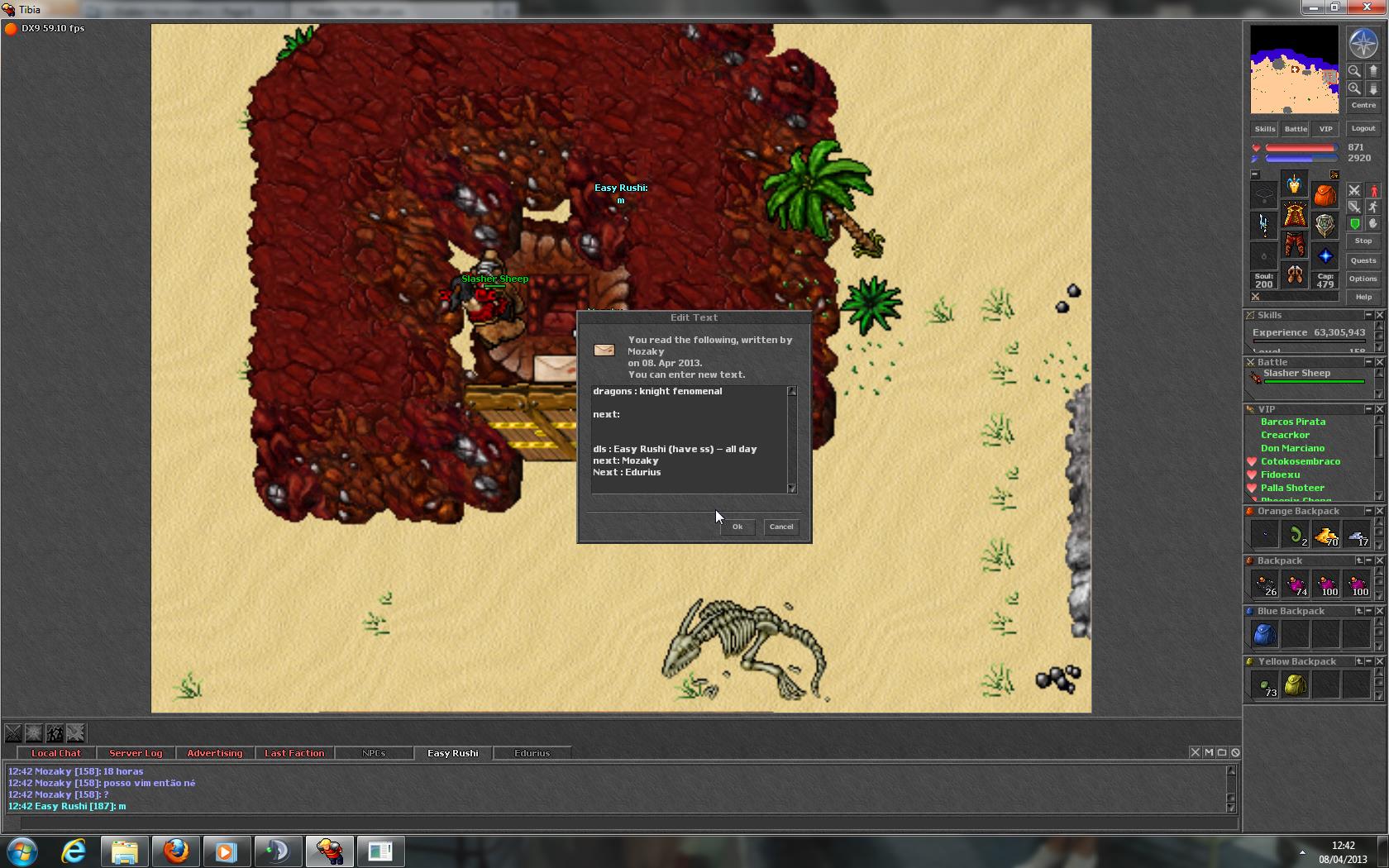Viewport: 1389px width, 868px height.
Task: Select the helmet equipment slot
Action: (1294, 184)
